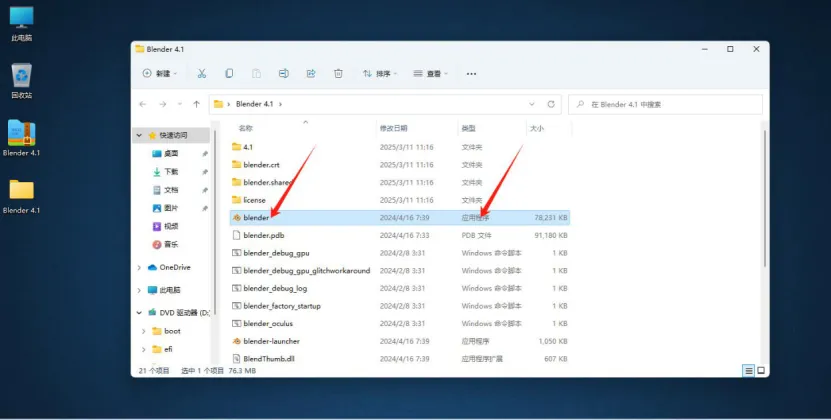Open 音乐 (Music) in sidebar
Viewport: 831px width, 420px height.
click(171, 244)
